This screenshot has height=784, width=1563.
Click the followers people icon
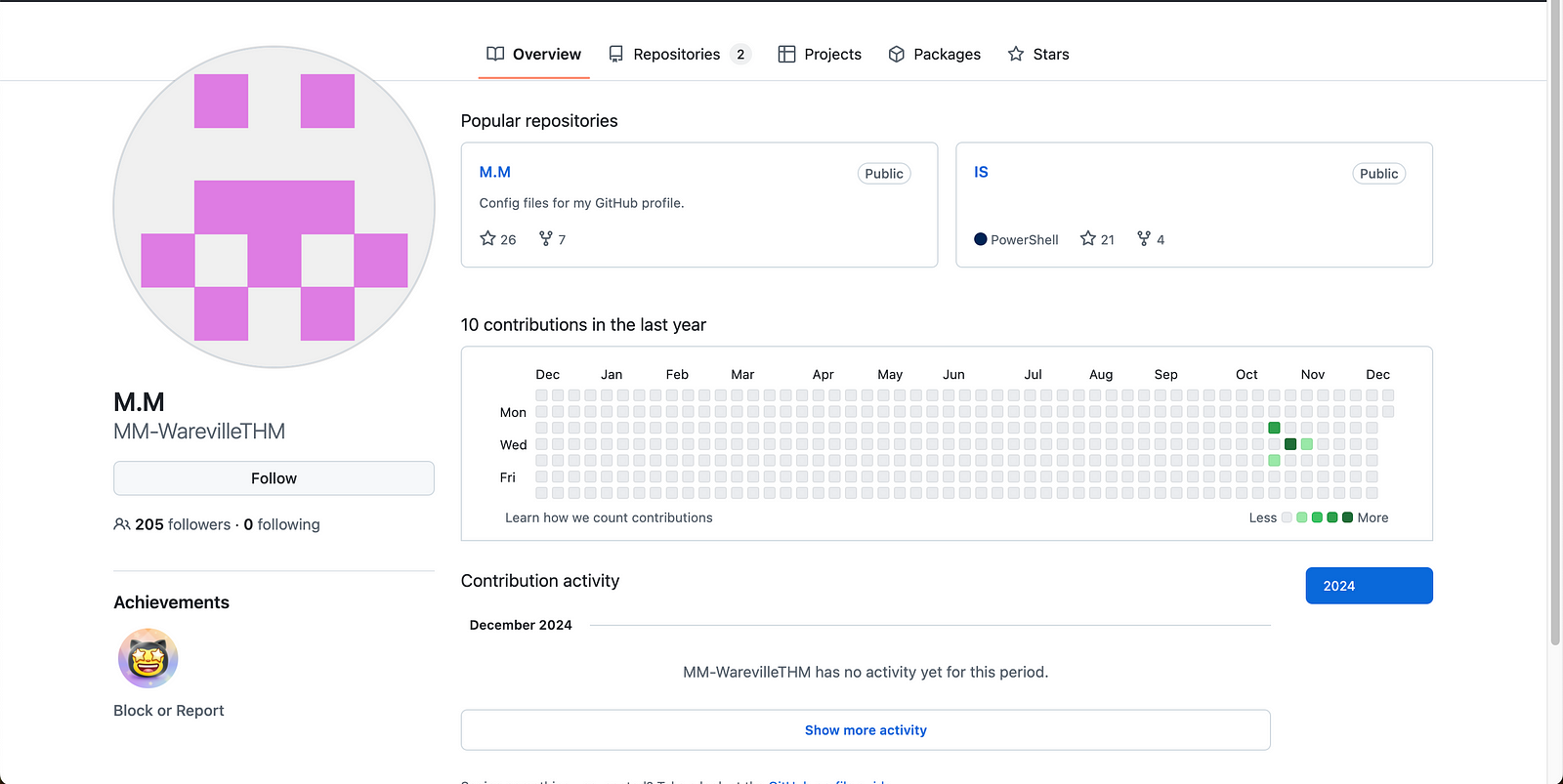pos(122,524)
